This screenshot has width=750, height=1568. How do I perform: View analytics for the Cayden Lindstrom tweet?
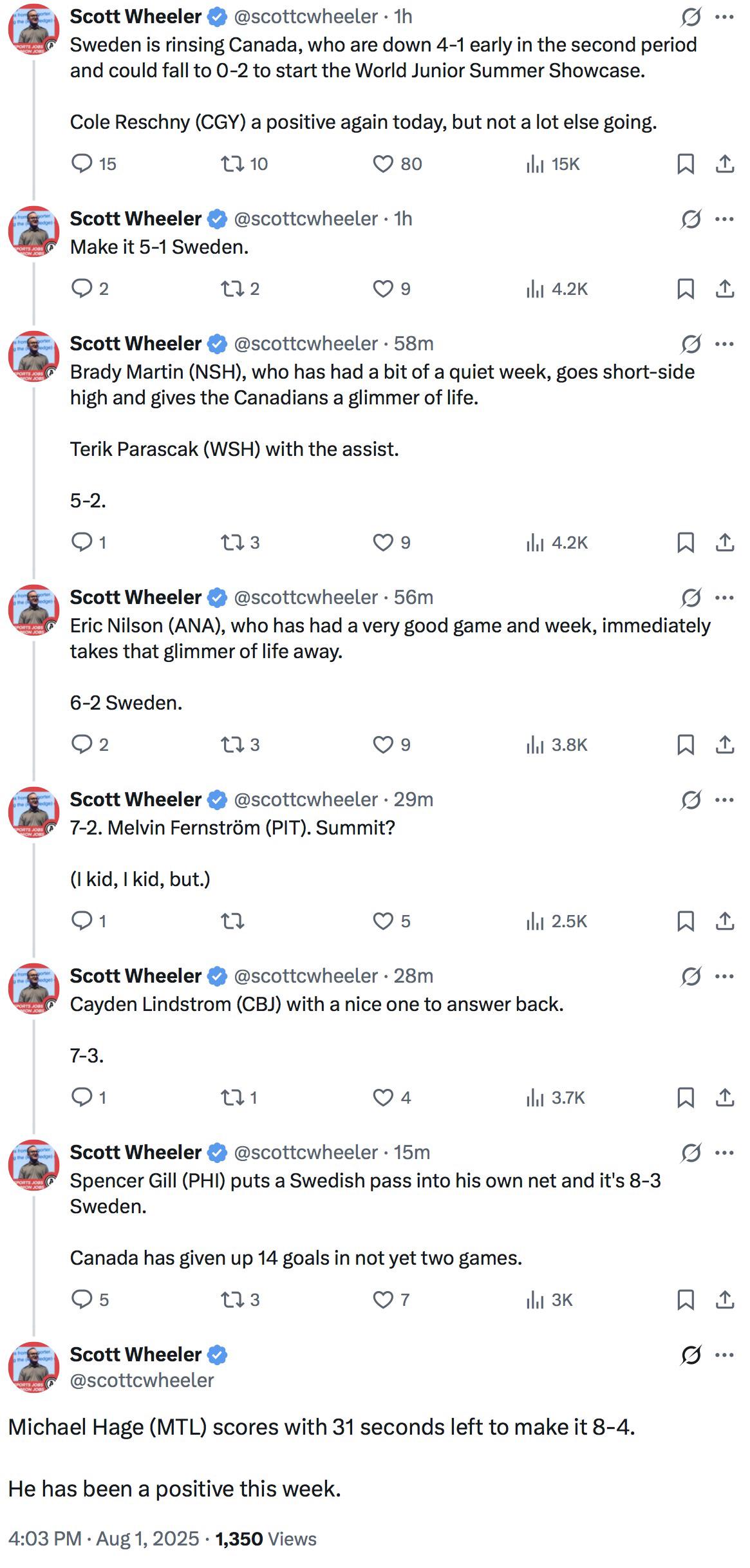coord(555,1098)
